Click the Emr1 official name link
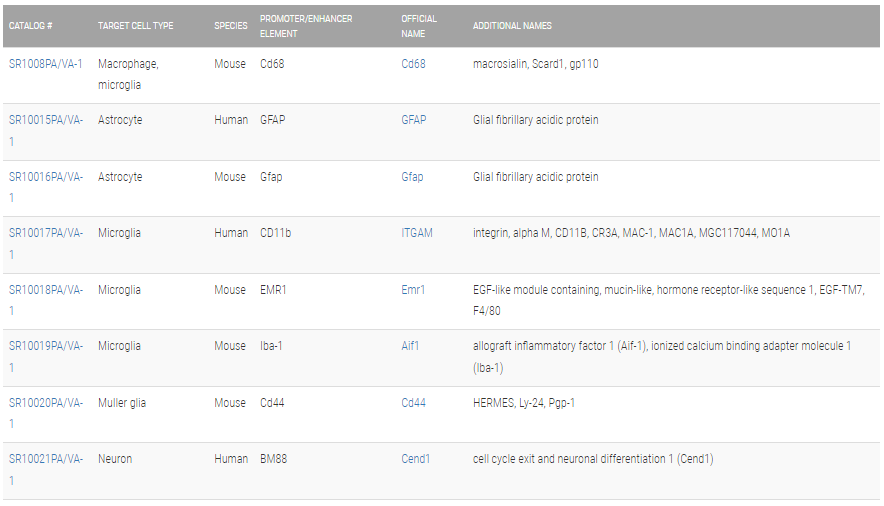The image size is (884, 506). pos(413,290)
